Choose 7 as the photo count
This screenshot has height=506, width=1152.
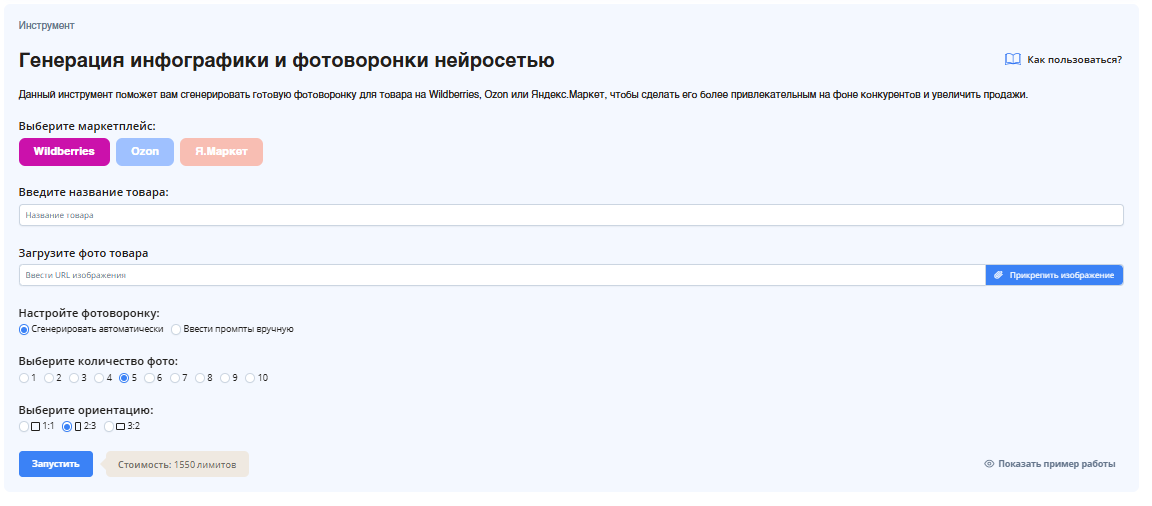175,378
